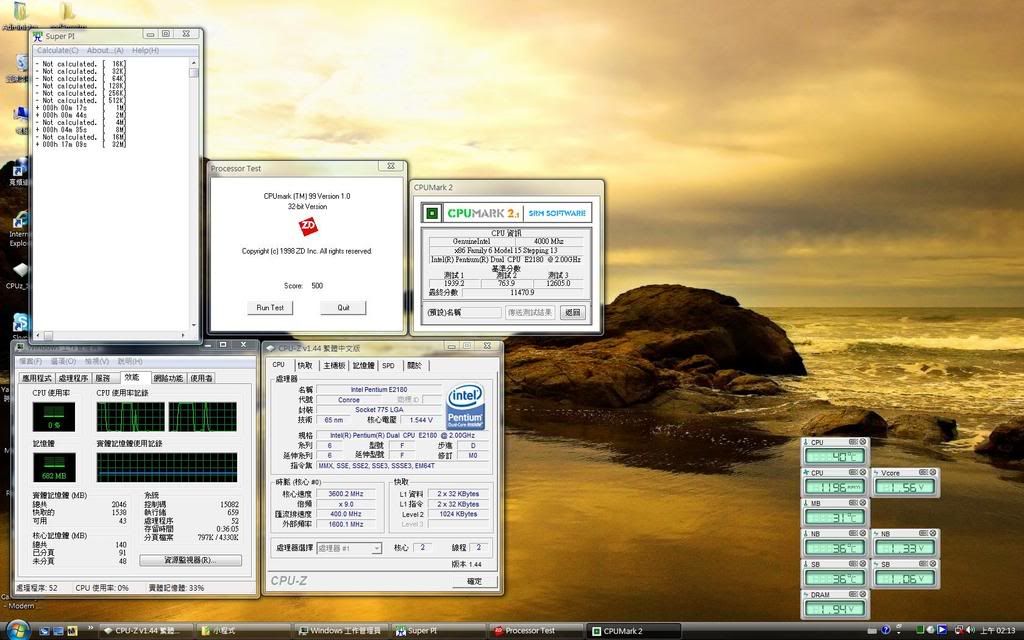The image size is (1024, 640).
Task: Switch to Processor Test taskbar button
Action: click(536, 631)
